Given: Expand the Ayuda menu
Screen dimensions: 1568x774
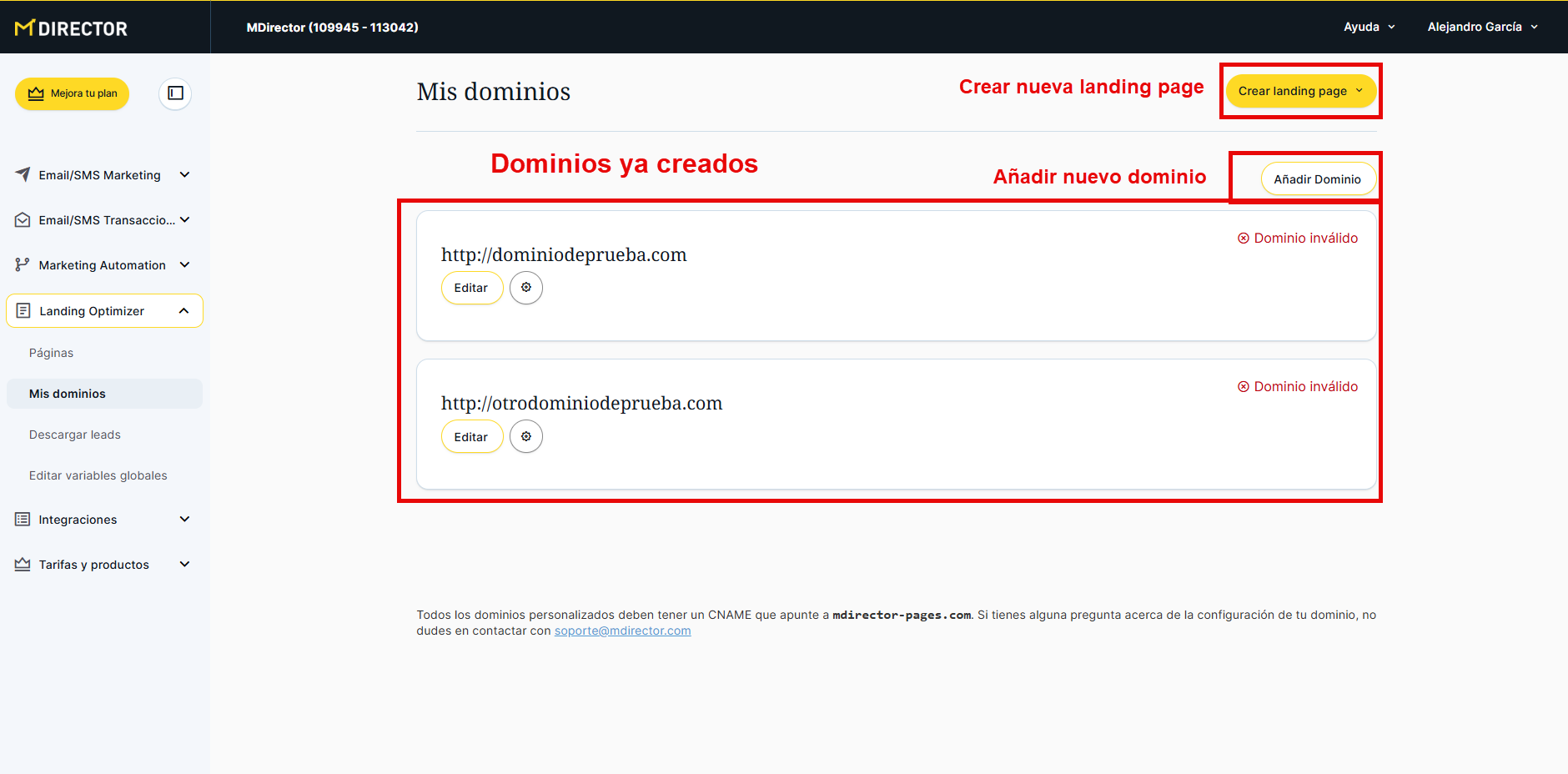Looking at the screenshot, I should click(1369, 27).
